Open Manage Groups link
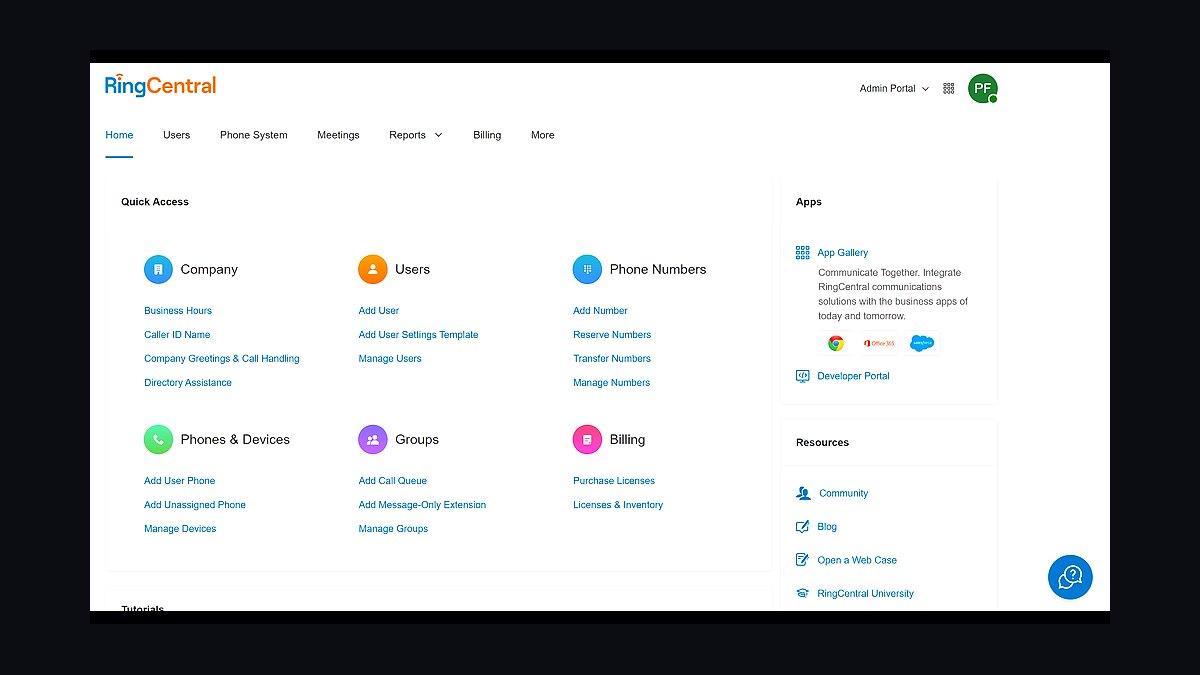The height and width of the screenshot is (675, 1200). (393, 529)
